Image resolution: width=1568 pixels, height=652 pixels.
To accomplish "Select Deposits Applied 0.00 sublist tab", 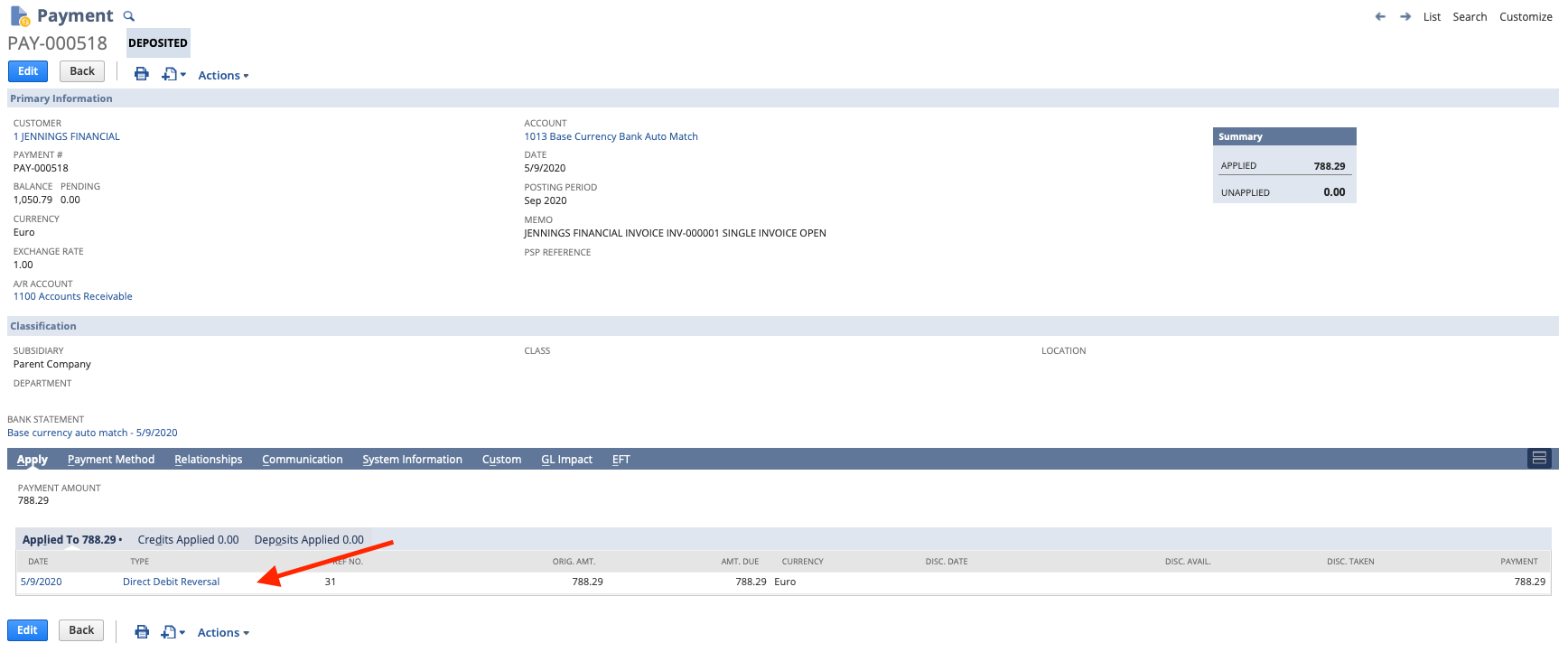I will click(x=309, y=540).
